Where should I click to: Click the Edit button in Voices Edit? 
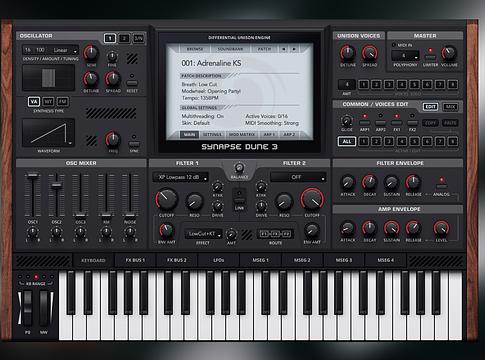click(x=430, y=107)
